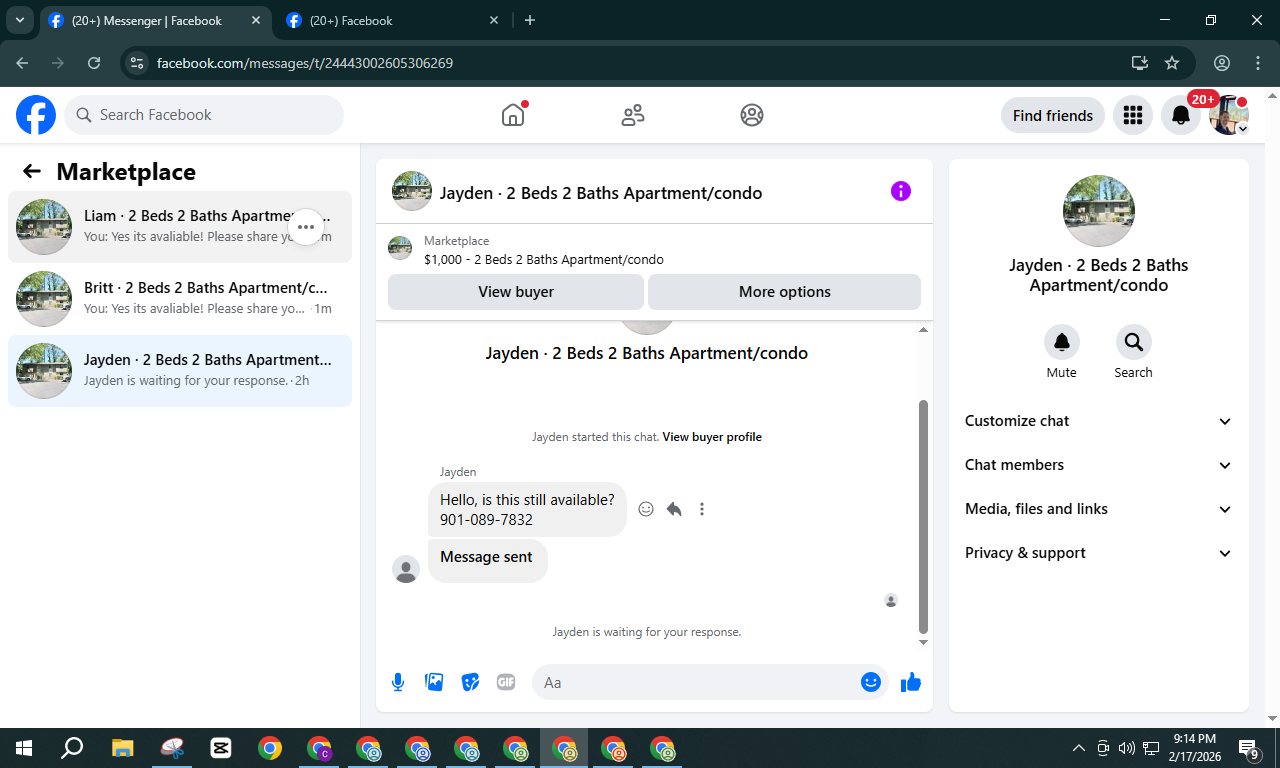The image size is (1280, 768).
Task: Expand the Customize chat section
Action: [x=1099, y=421]
